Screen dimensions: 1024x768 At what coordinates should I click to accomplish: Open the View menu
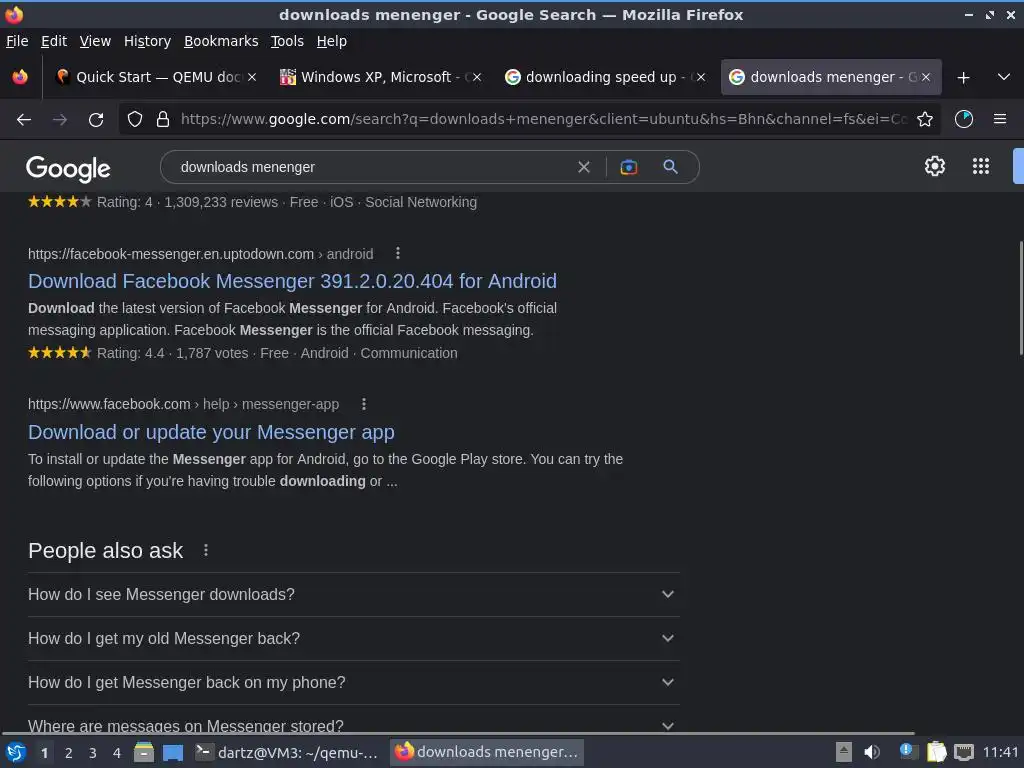95,41
